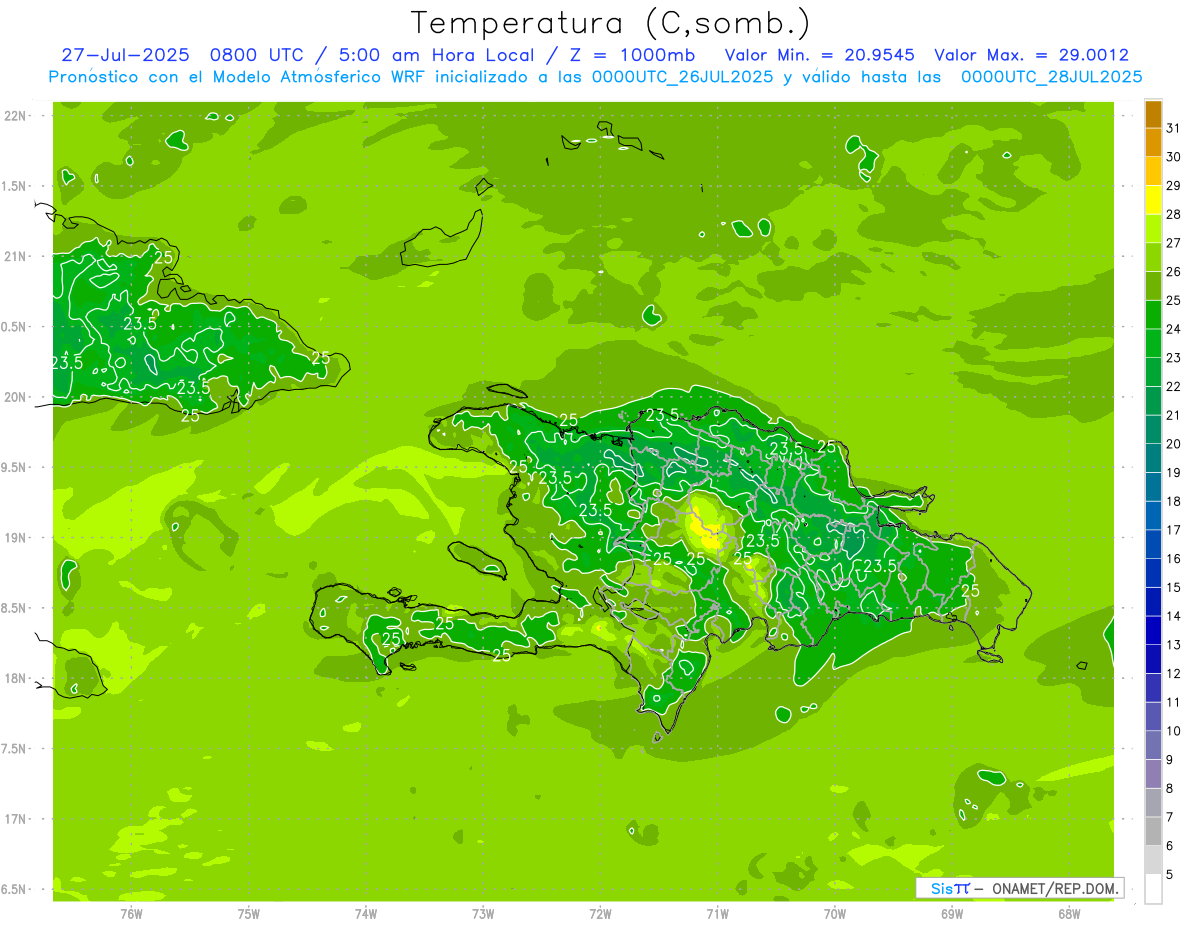Click the "72W" longitude axis label

click(x=600, y=913)
